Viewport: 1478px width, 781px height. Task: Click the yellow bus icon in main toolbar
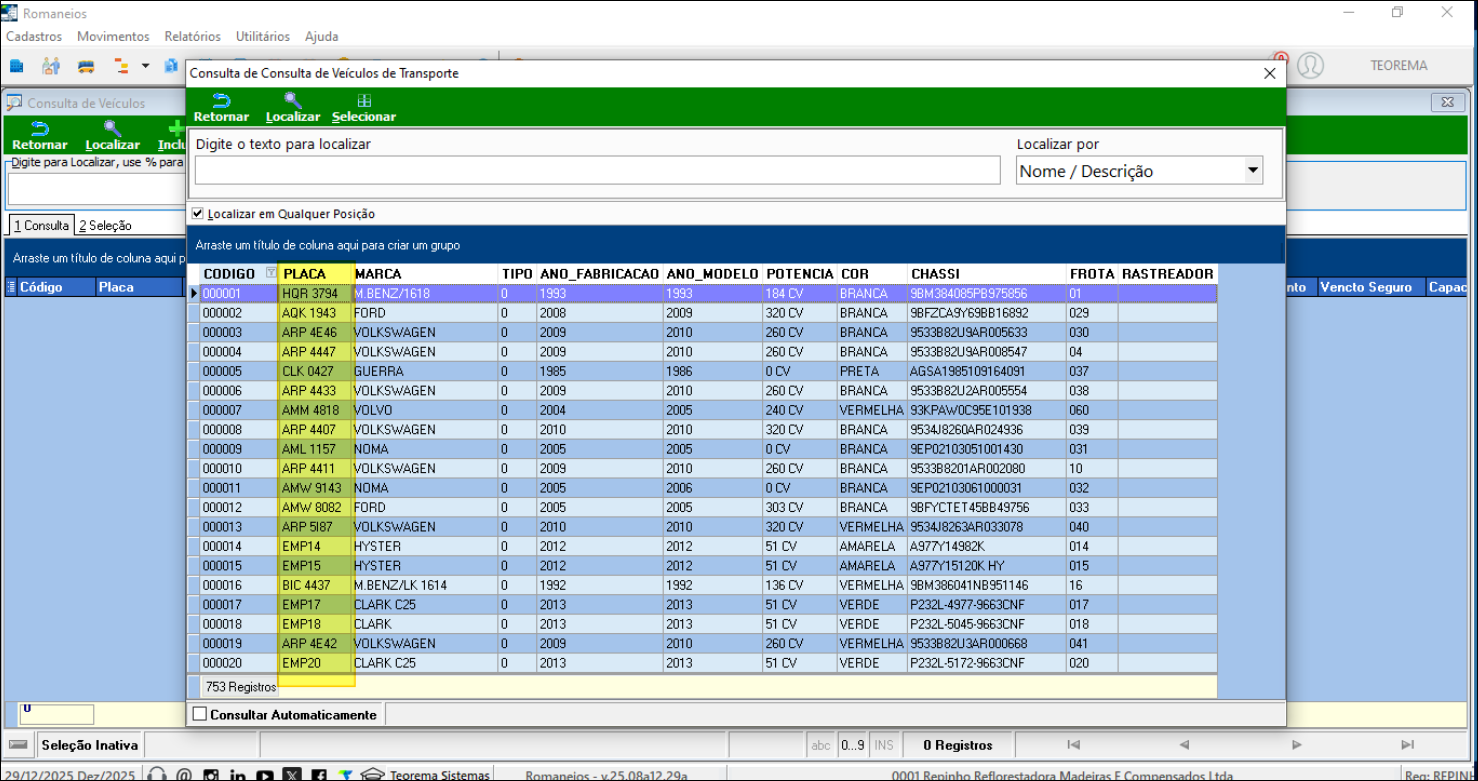coord(87,67)
